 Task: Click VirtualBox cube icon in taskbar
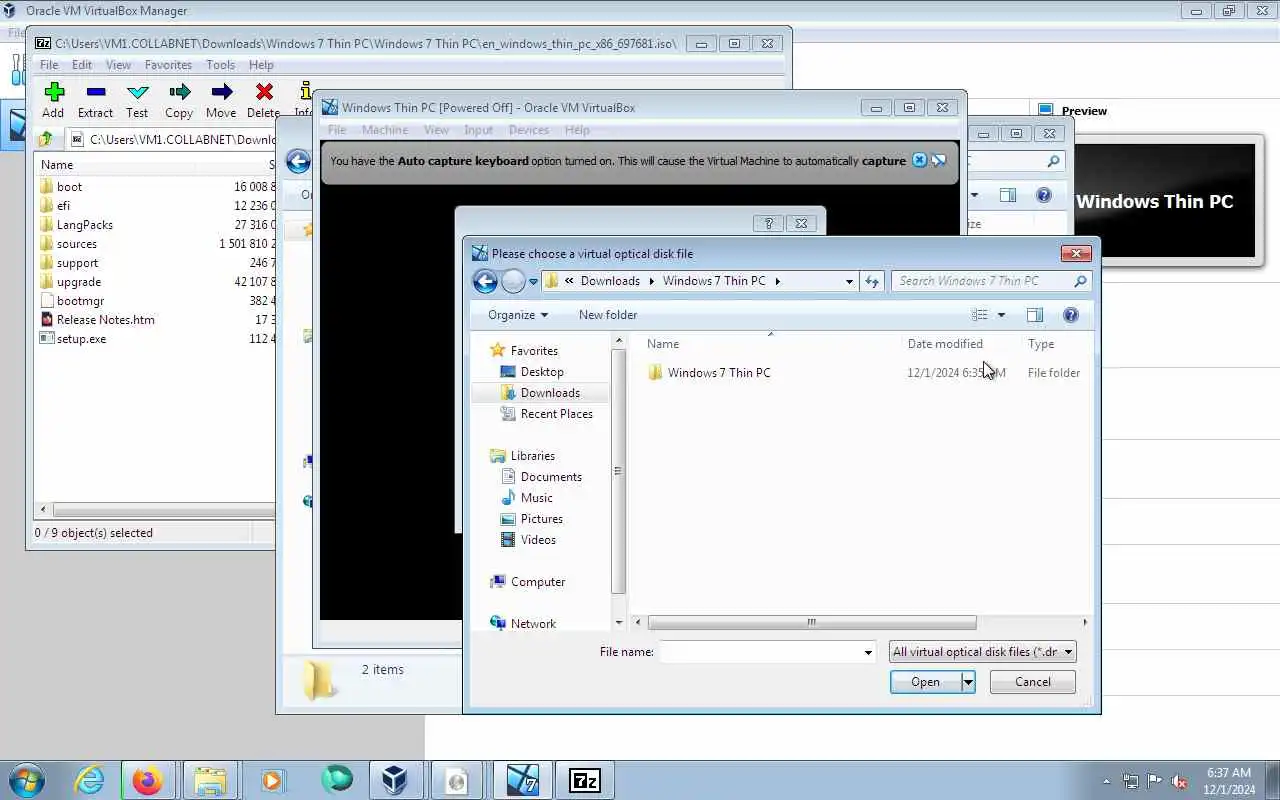tap(395, 780)
